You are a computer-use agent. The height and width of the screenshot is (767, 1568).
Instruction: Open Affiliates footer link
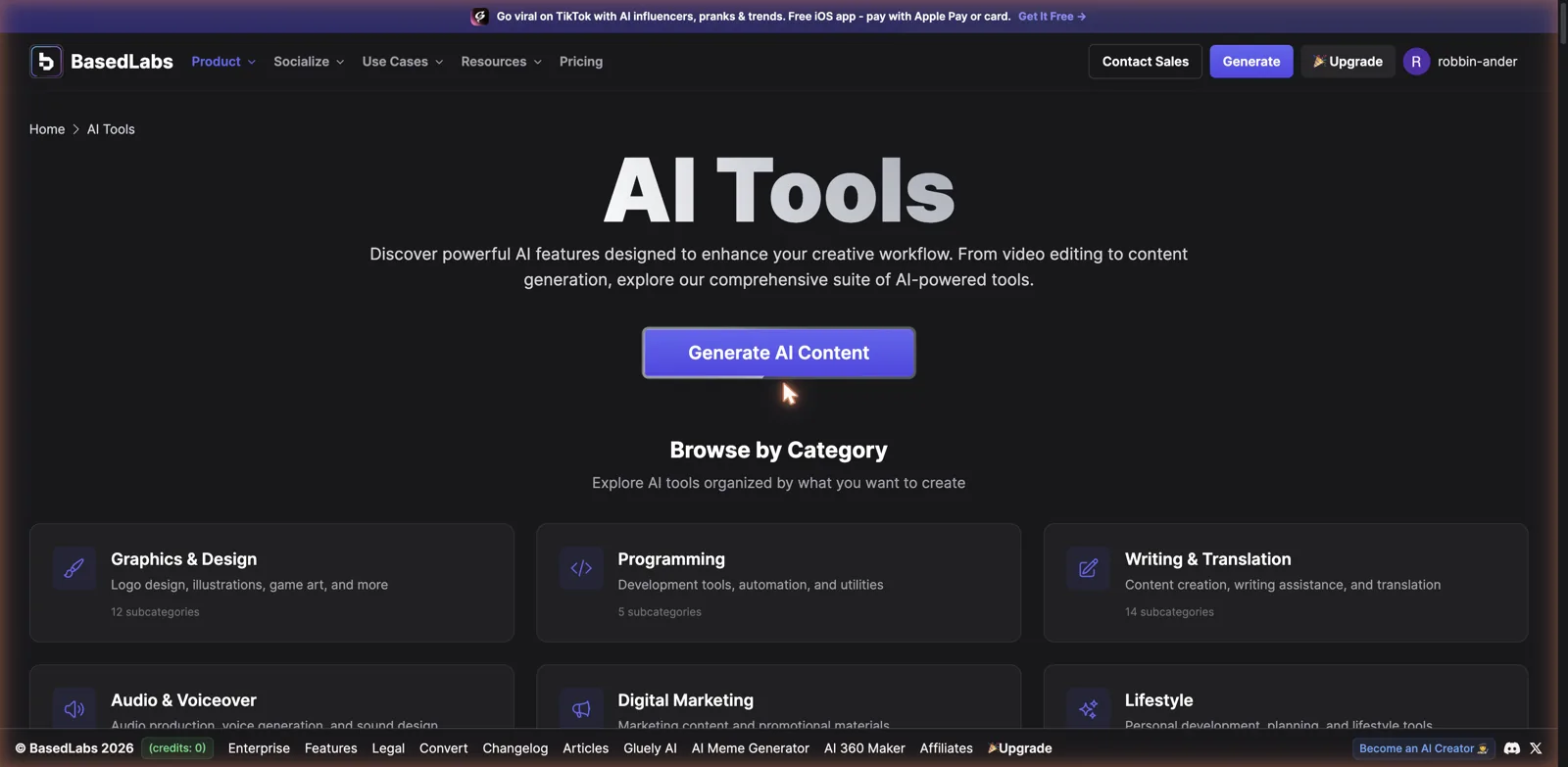(946, 748)
